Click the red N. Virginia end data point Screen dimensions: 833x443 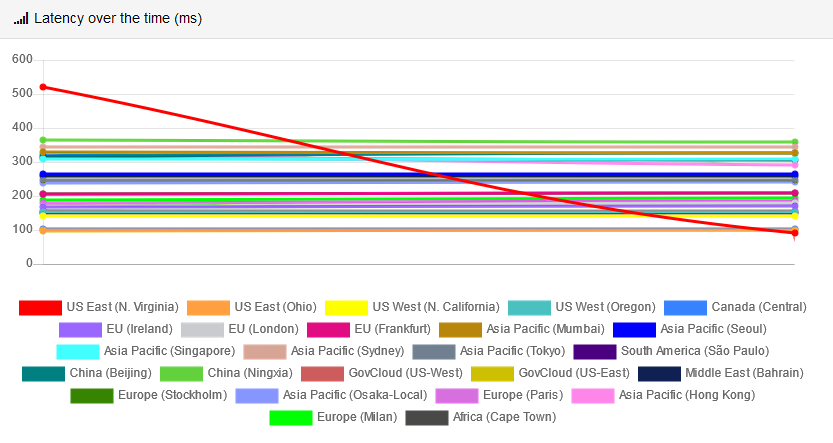coord(795,233)
